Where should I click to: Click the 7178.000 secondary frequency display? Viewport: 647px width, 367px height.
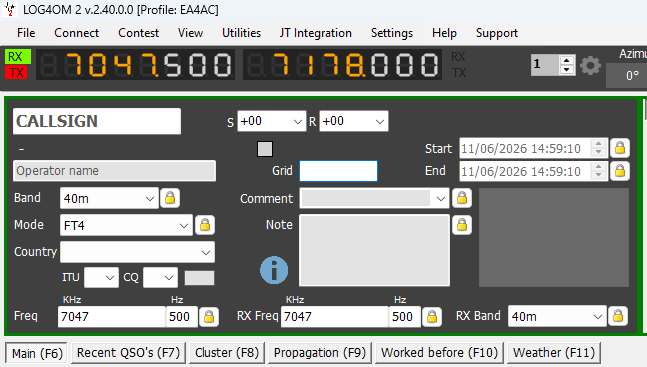[x=342, y=65]
